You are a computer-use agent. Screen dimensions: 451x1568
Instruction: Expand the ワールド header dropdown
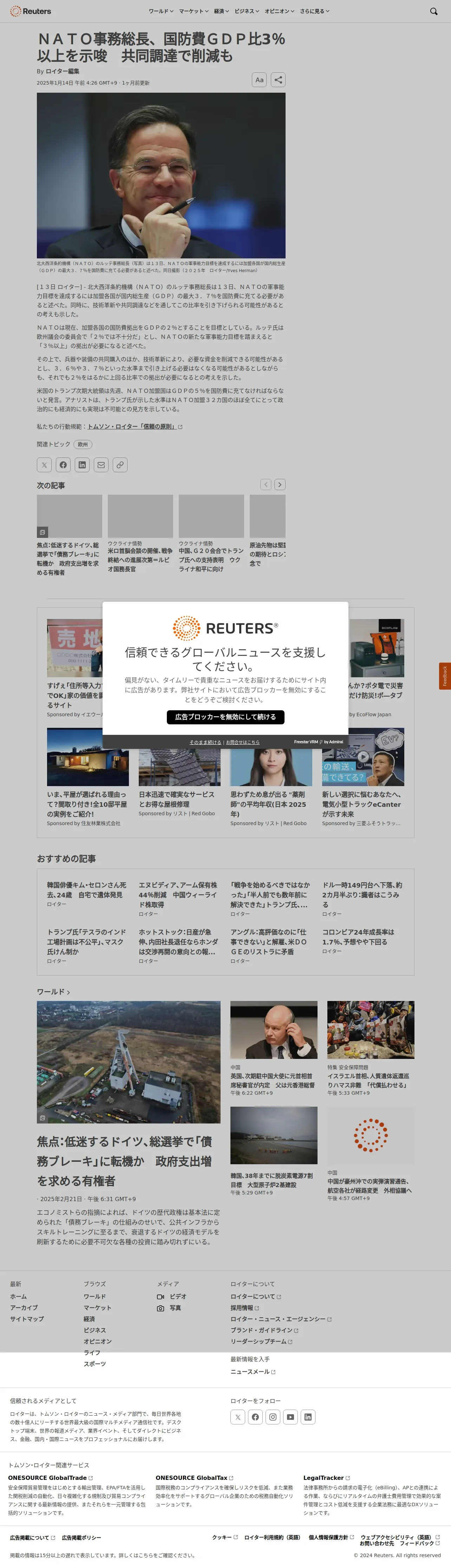coord(161,11)
